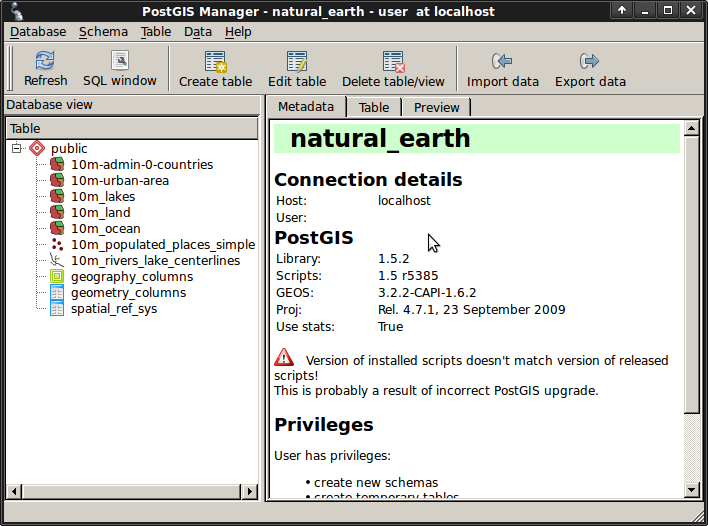Click the metadata vertical scrollbar thumb
Viewport: 708px width, 526px height.
tap(691, 275)
